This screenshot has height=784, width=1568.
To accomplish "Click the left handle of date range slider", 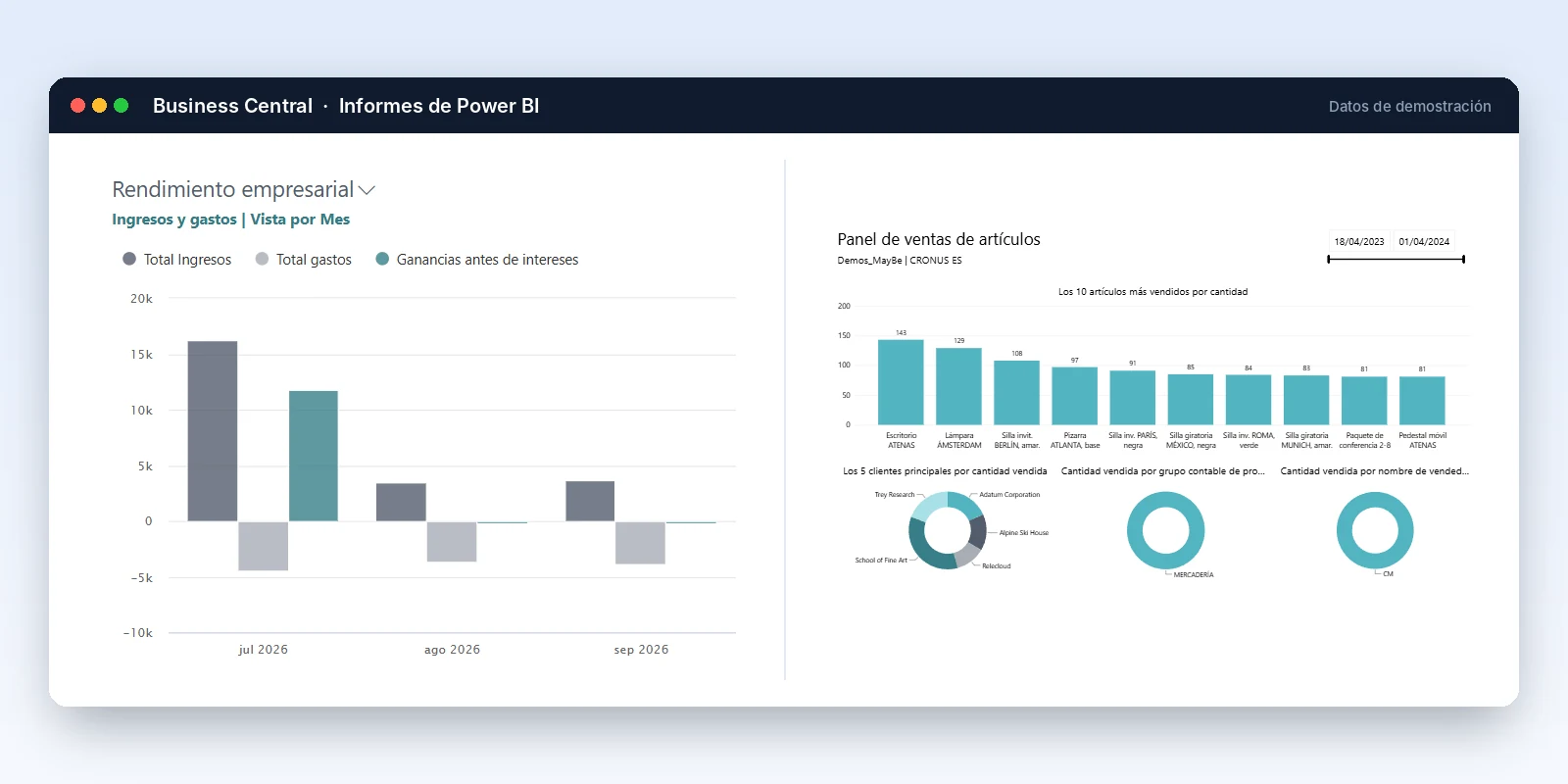I will point(1329,260).
